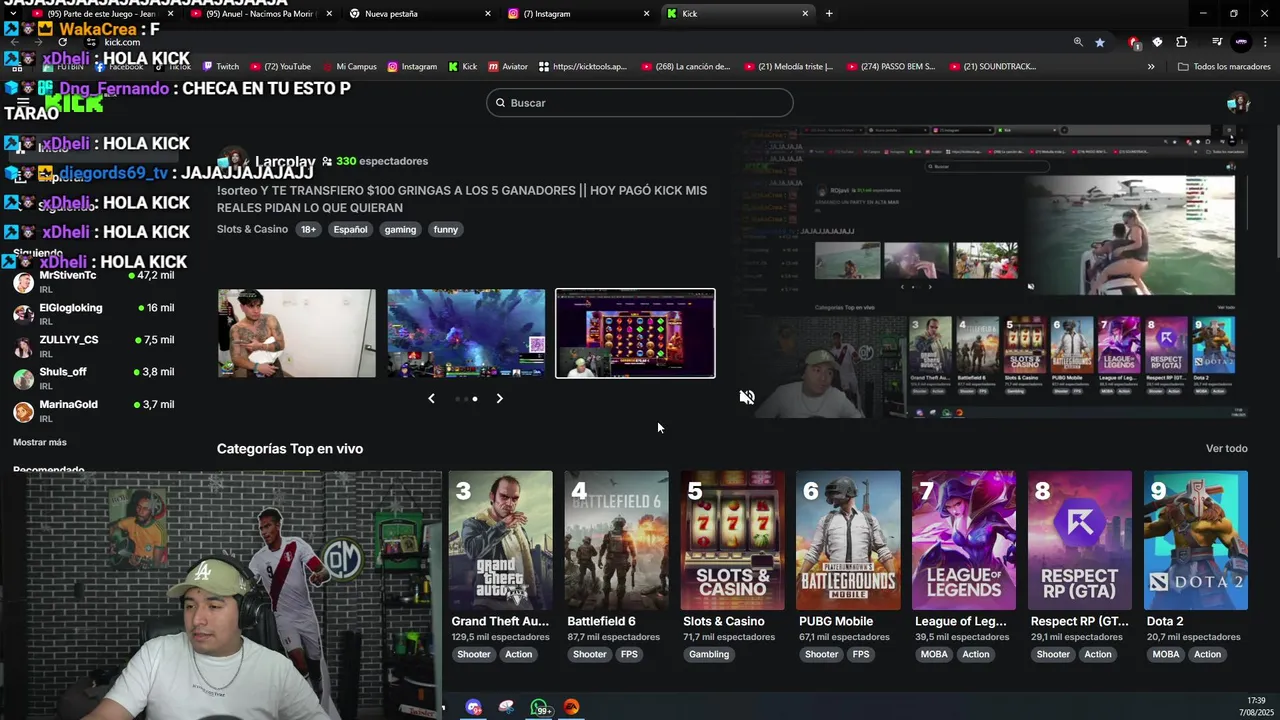Screen dimensions: 1280x720
Task: Go to previous carousel slide arrow
Action: pyautogui.click(x=431, y=398)
